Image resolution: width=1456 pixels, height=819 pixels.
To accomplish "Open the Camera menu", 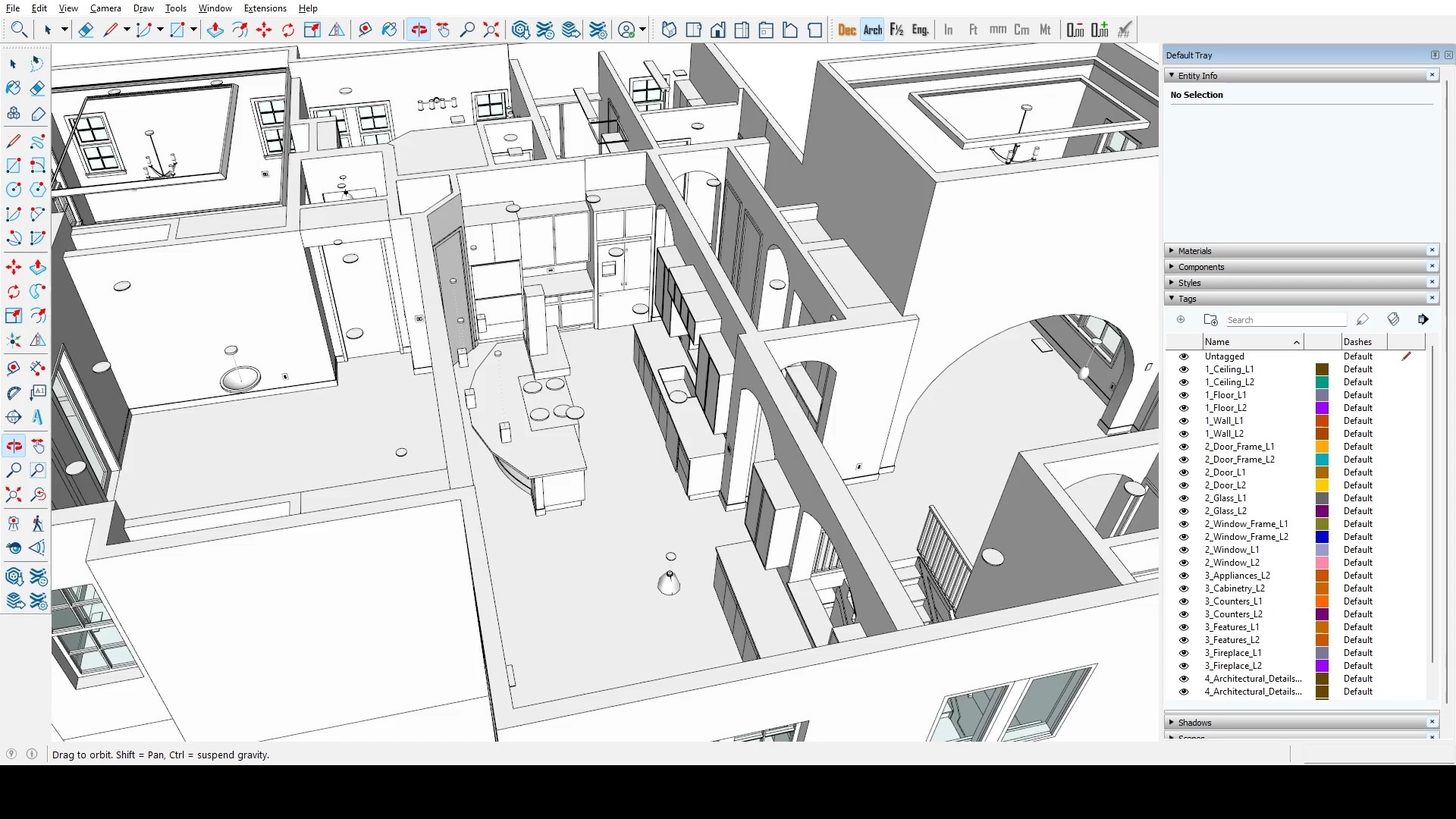I will click(105, 8).
